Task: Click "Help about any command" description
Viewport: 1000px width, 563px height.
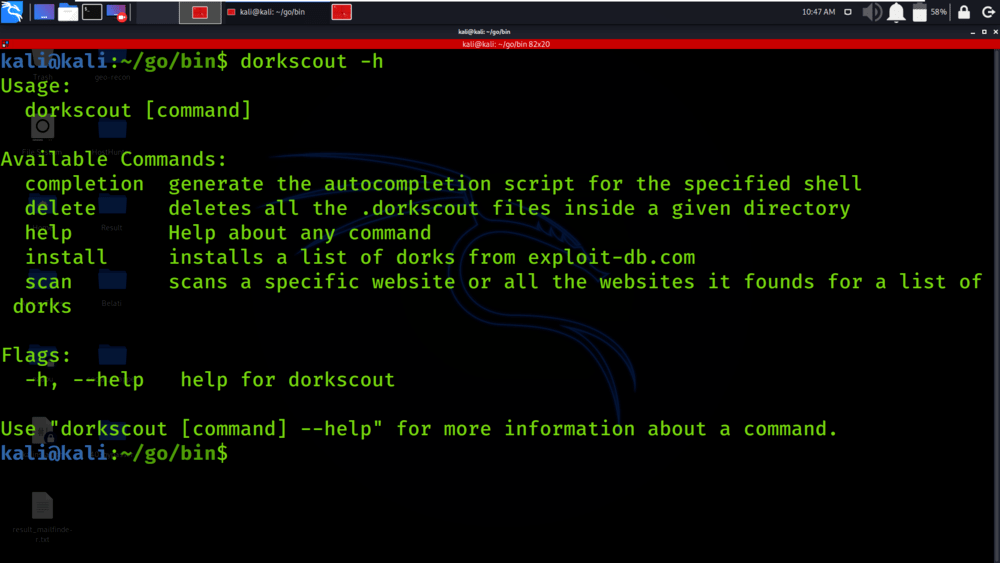Action: pos(300,233)
